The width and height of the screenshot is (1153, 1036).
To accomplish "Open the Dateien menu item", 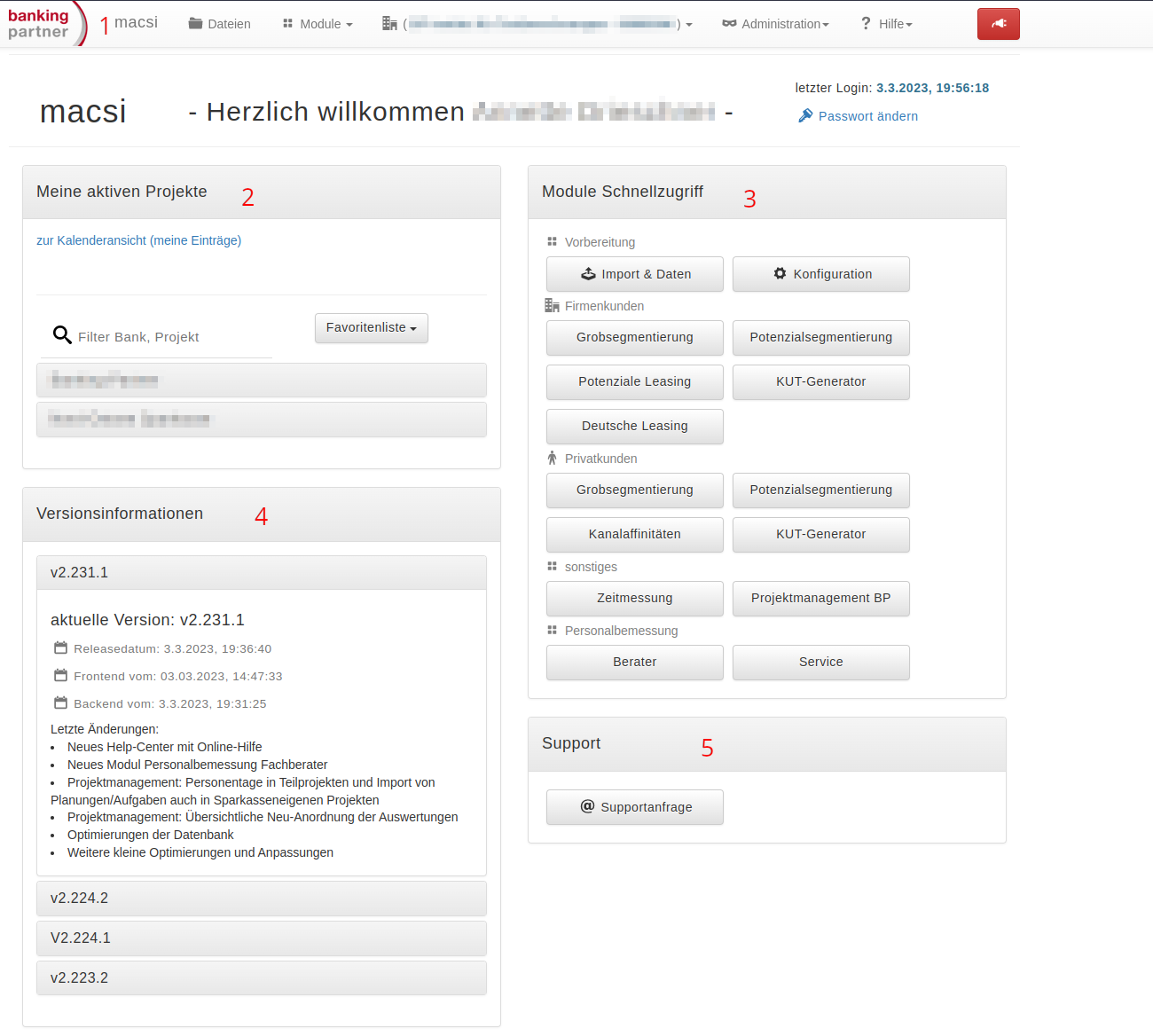I will [220, 24].
